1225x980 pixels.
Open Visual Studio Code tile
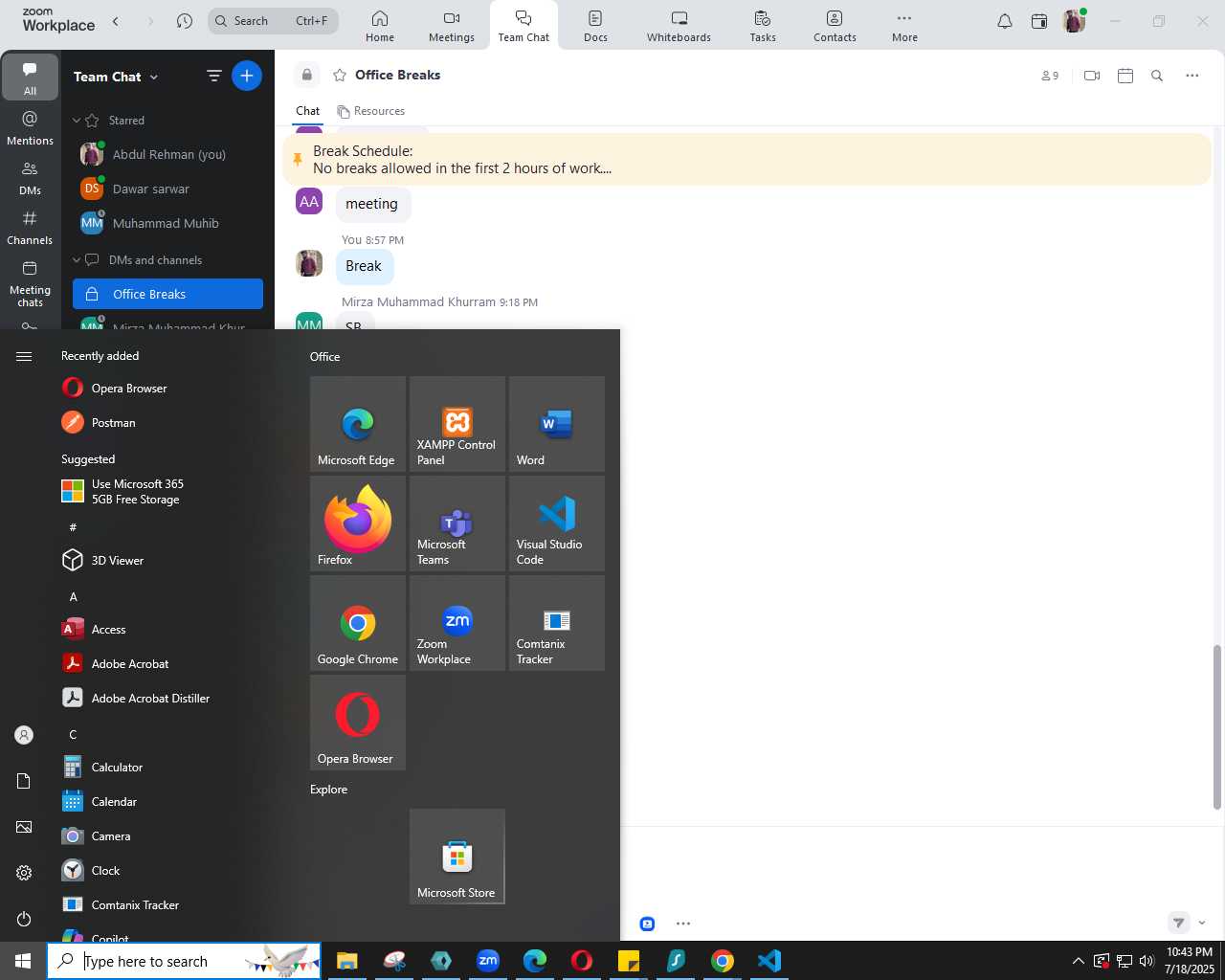[557, 523]
